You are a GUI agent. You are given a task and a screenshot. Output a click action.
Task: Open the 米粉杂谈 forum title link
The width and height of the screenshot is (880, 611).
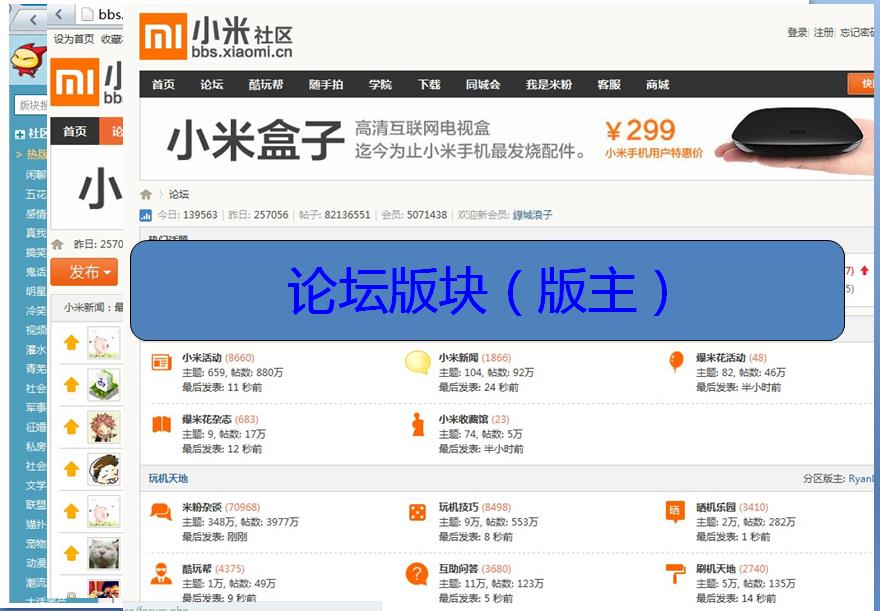202,508
